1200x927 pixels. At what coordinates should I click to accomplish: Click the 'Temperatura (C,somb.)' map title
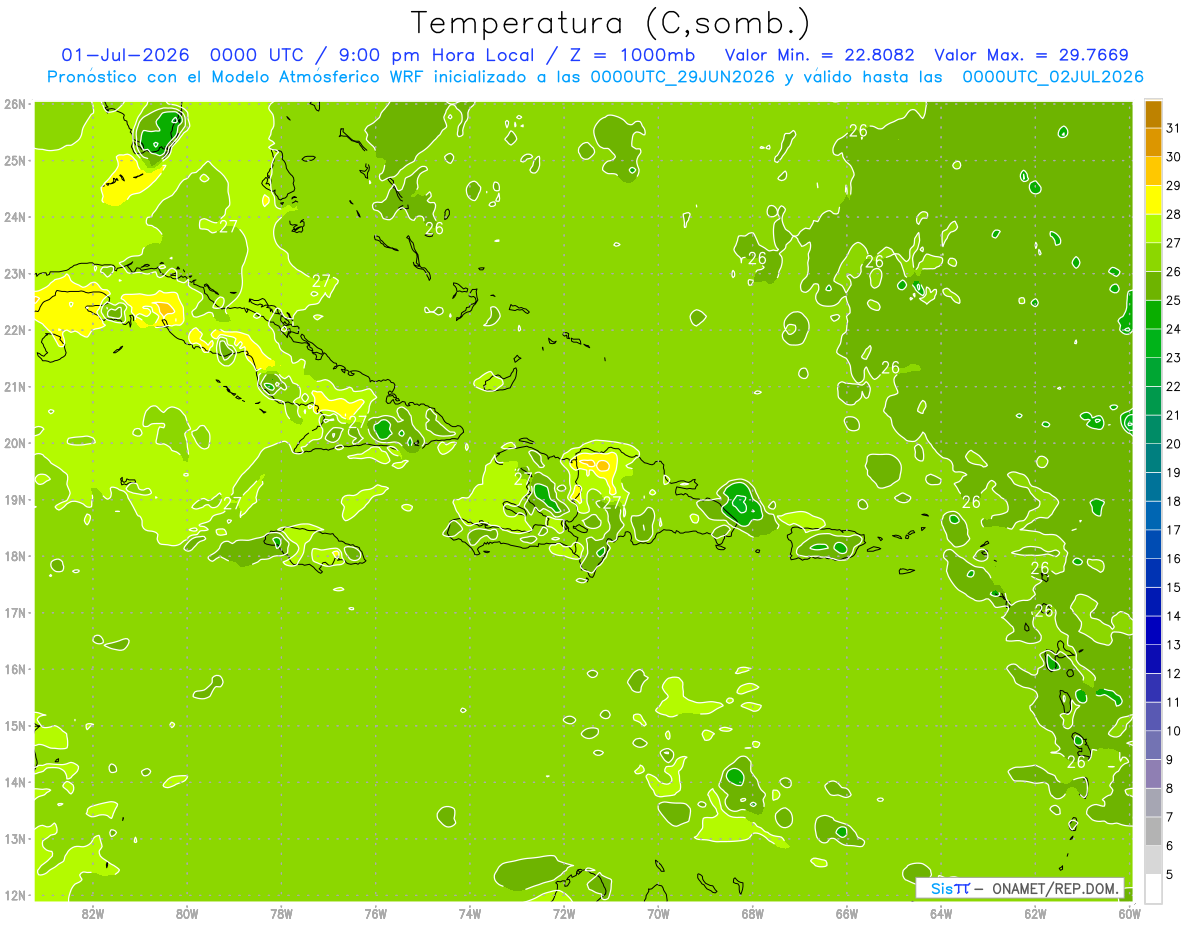pyautogui.click(x=611, y=24)
